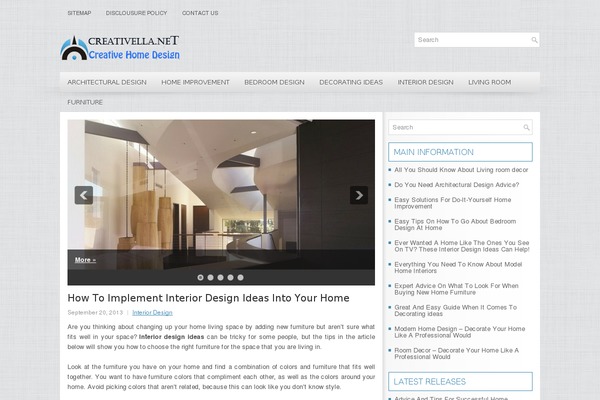The width and height of the screenshot is (600, 400).
Task: Advance to next slide arrow
Action: 359,195
